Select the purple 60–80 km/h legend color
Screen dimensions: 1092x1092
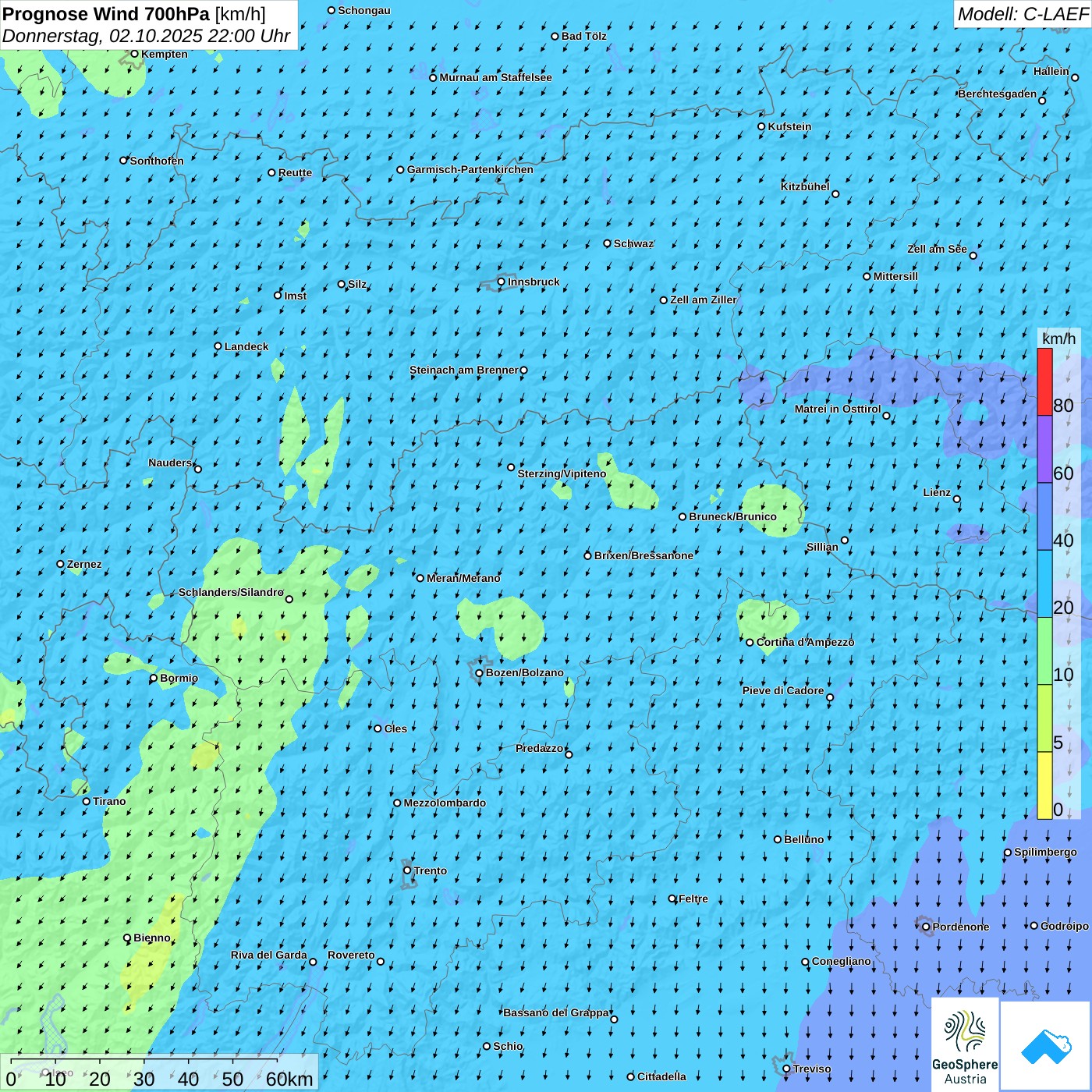[1044, 449]
